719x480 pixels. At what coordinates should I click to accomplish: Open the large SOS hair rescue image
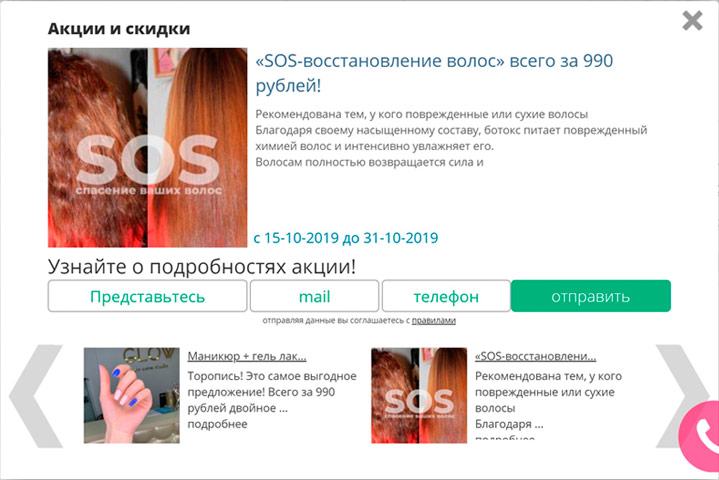point(148,148)
